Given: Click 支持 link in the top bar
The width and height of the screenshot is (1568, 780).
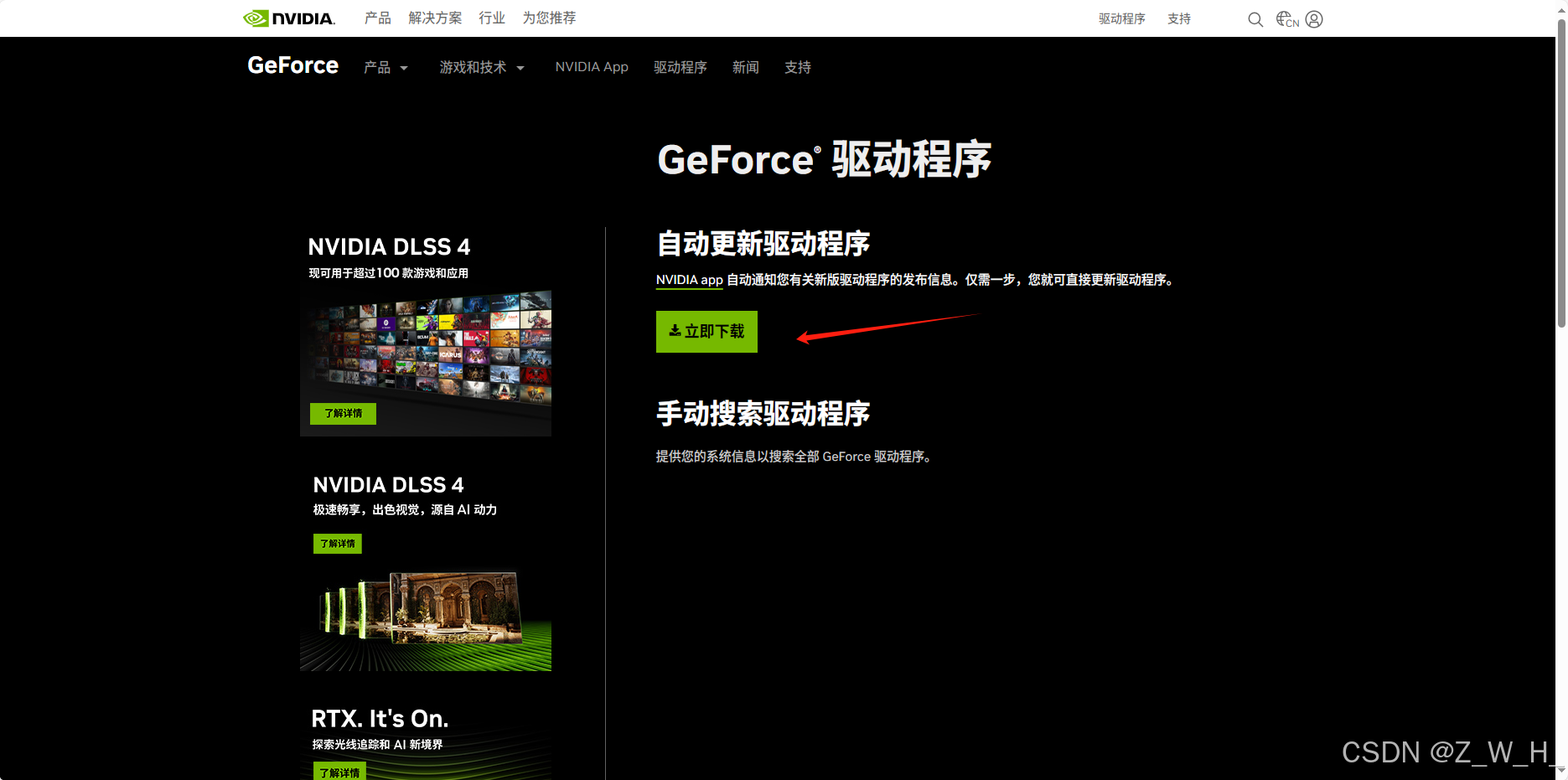Looking at the screenshot, I should click(x=1179, y=19).
